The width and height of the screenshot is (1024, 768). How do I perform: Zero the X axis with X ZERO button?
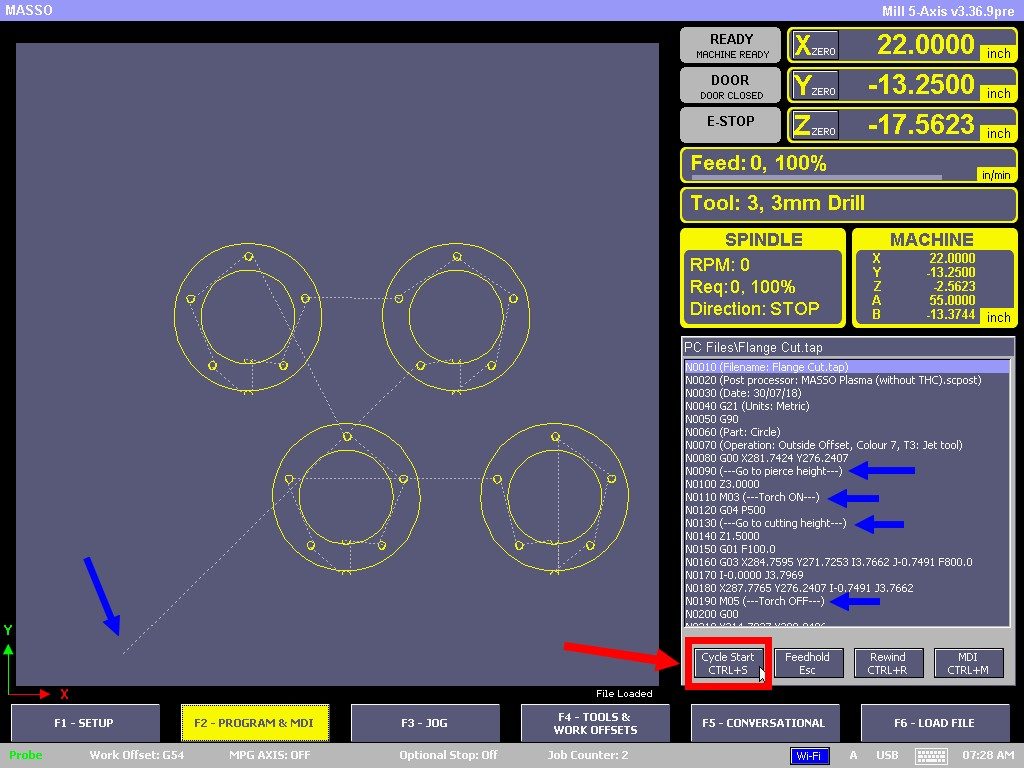tap(815, 46)
